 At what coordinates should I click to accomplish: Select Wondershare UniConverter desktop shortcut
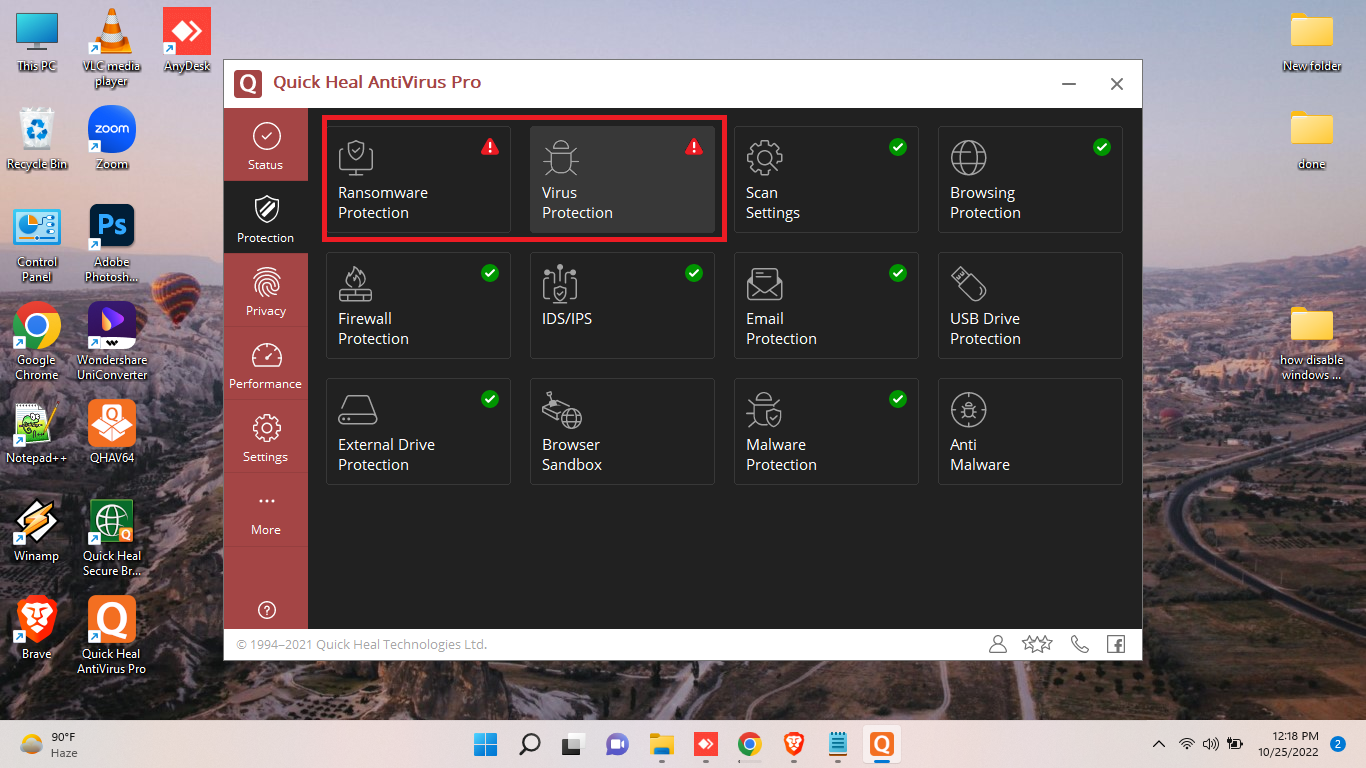coord(112,342)
